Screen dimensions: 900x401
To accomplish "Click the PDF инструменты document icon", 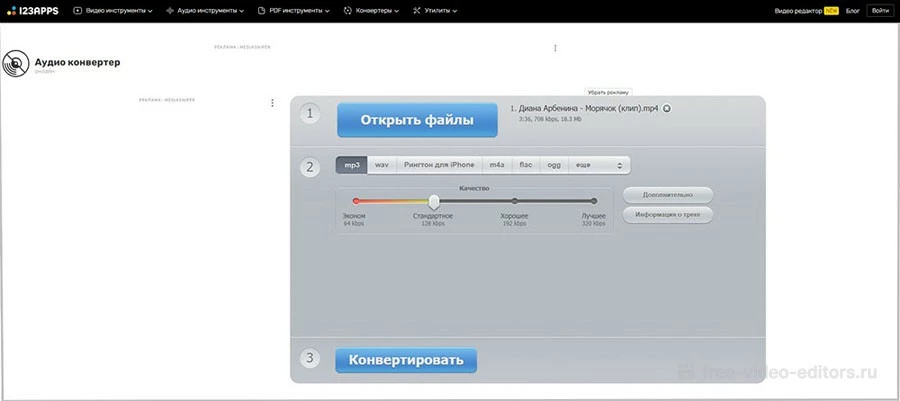I will click(262, 11).
